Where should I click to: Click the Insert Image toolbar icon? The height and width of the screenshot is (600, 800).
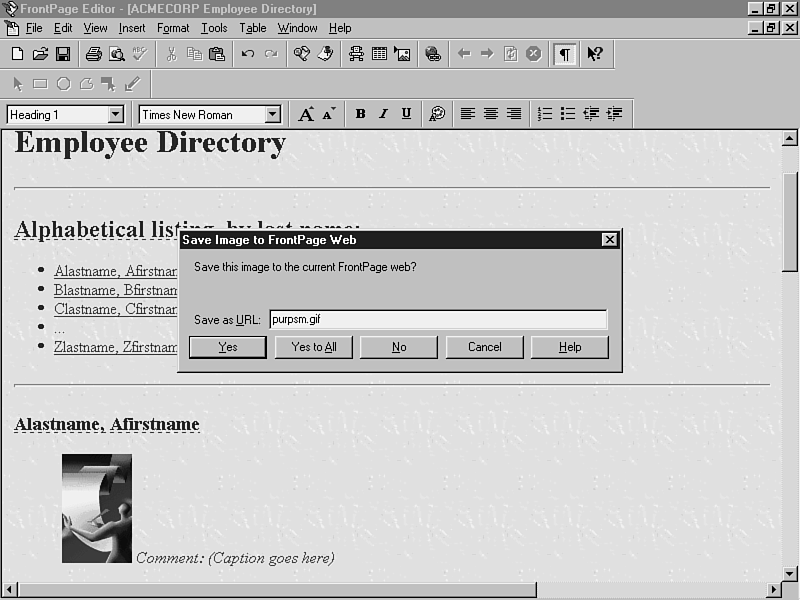click(402, 54)
